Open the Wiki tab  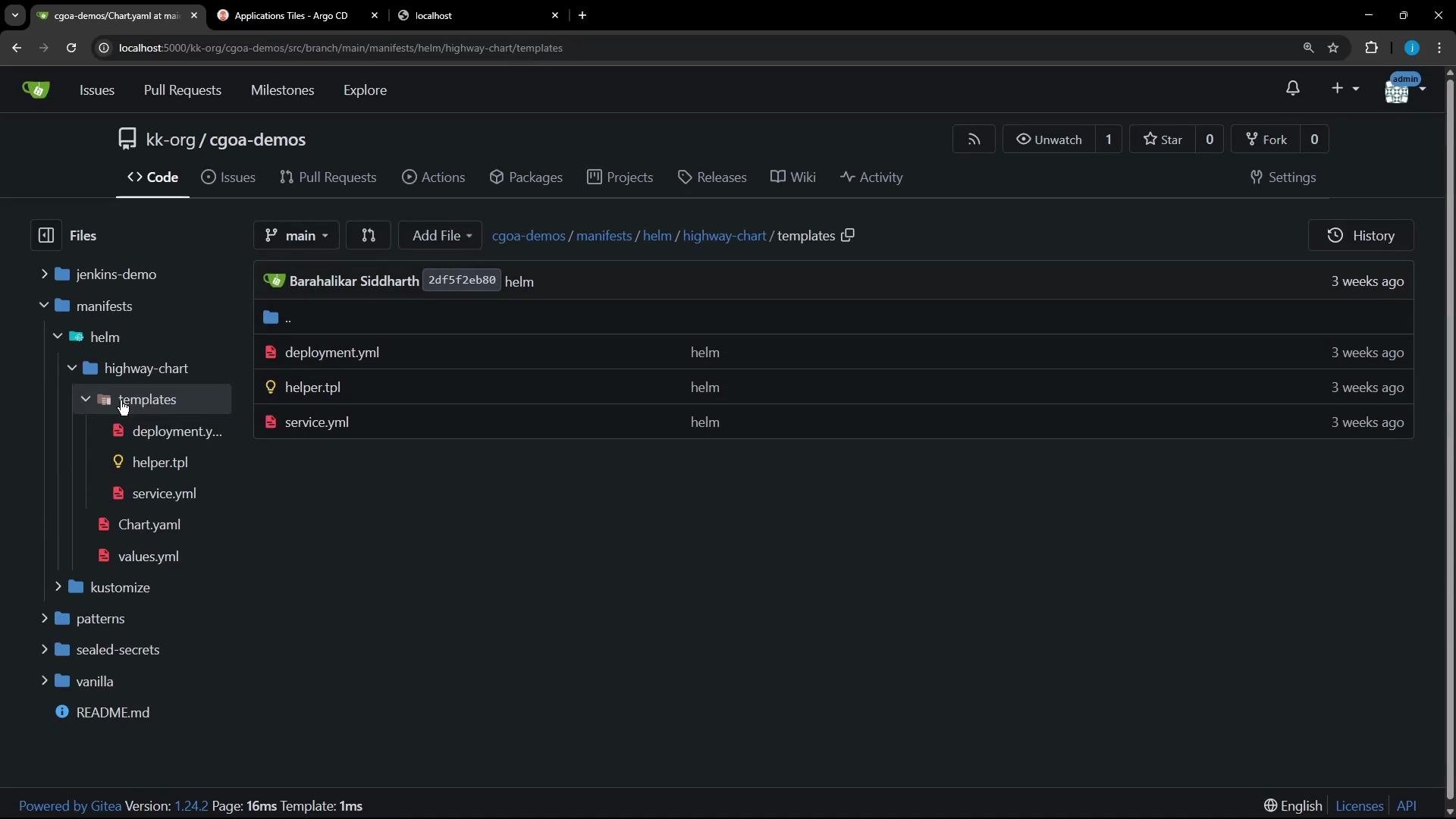pyautogui.click(x=793, y=177)
